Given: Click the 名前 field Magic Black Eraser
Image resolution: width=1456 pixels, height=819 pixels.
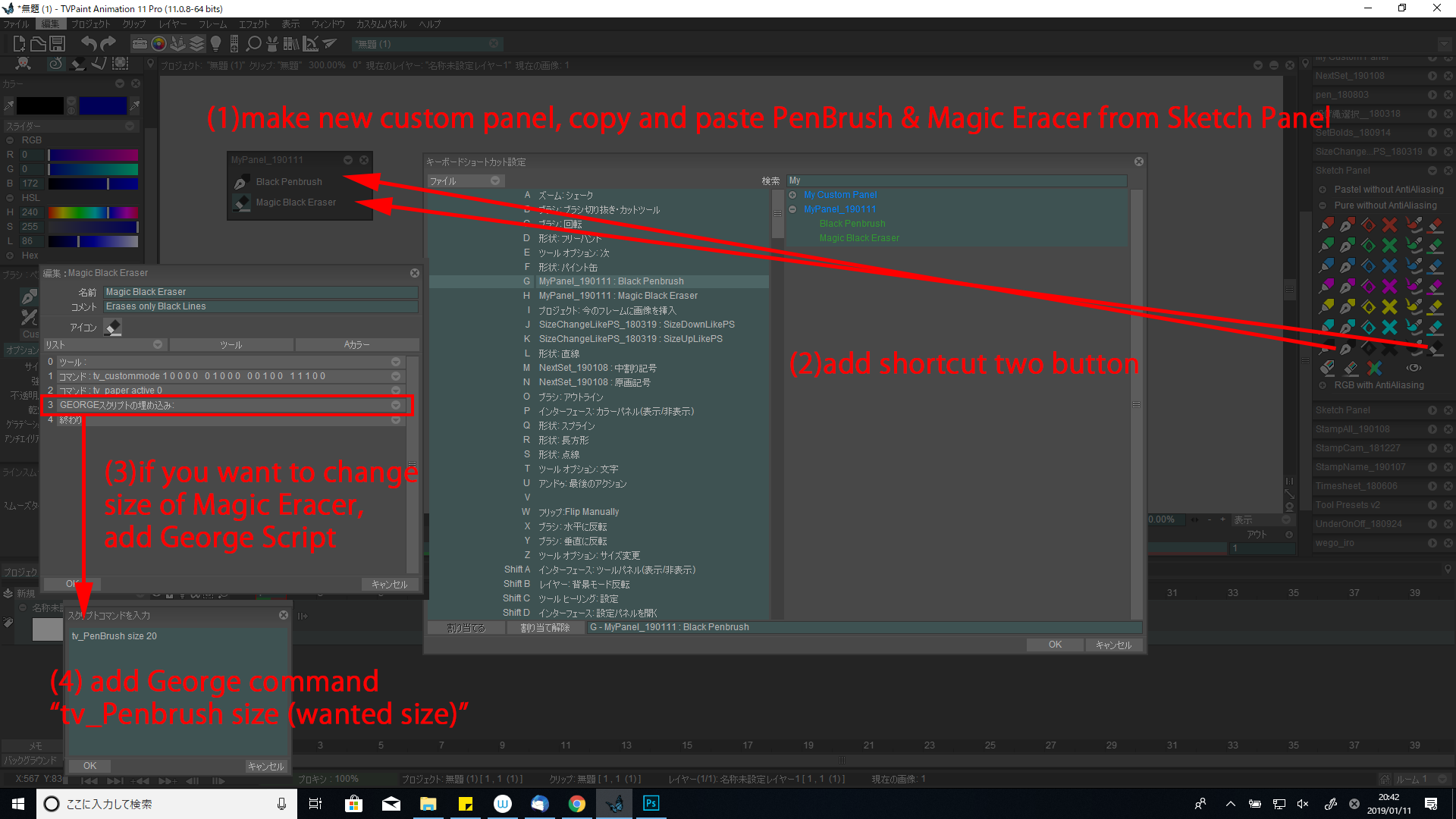Looking at the screenshot, I should pyautogui.click(x=261, y=292).
